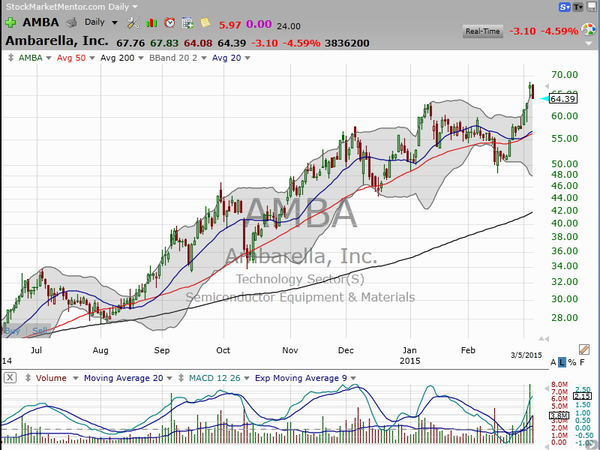Click the Sell link at chart bottom left
The image size is (600, 450).
click(40, 331)
